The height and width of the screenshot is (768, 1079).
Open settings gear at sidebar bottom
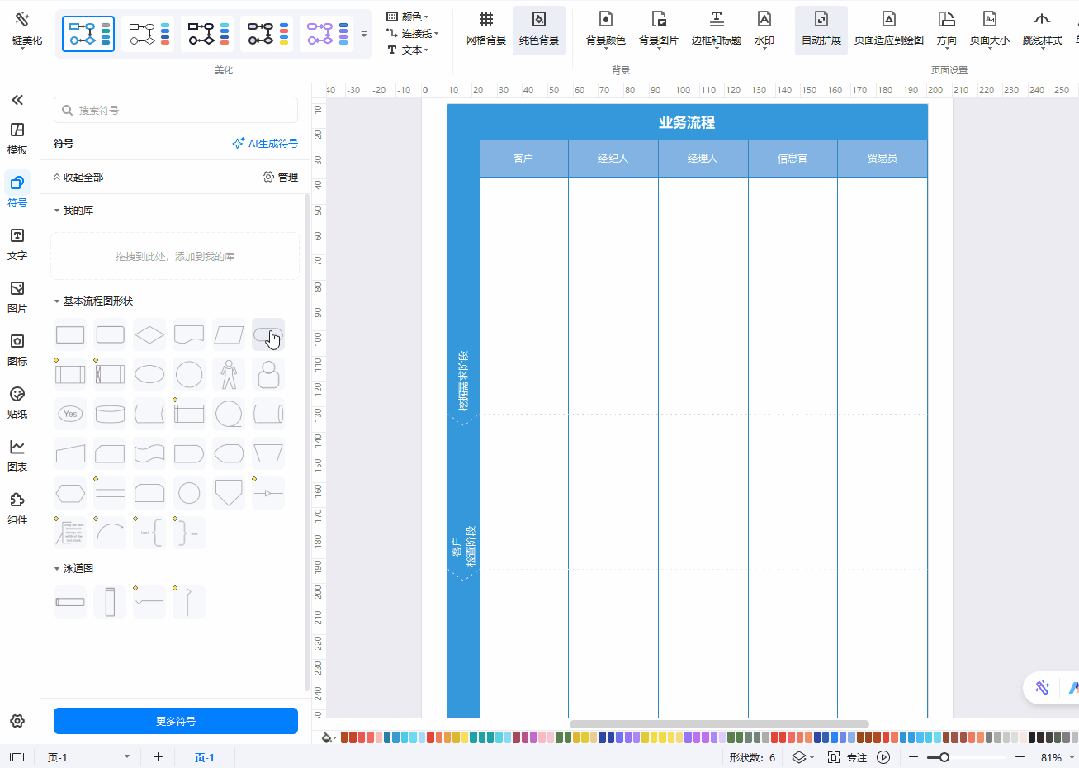coord(17,721)
